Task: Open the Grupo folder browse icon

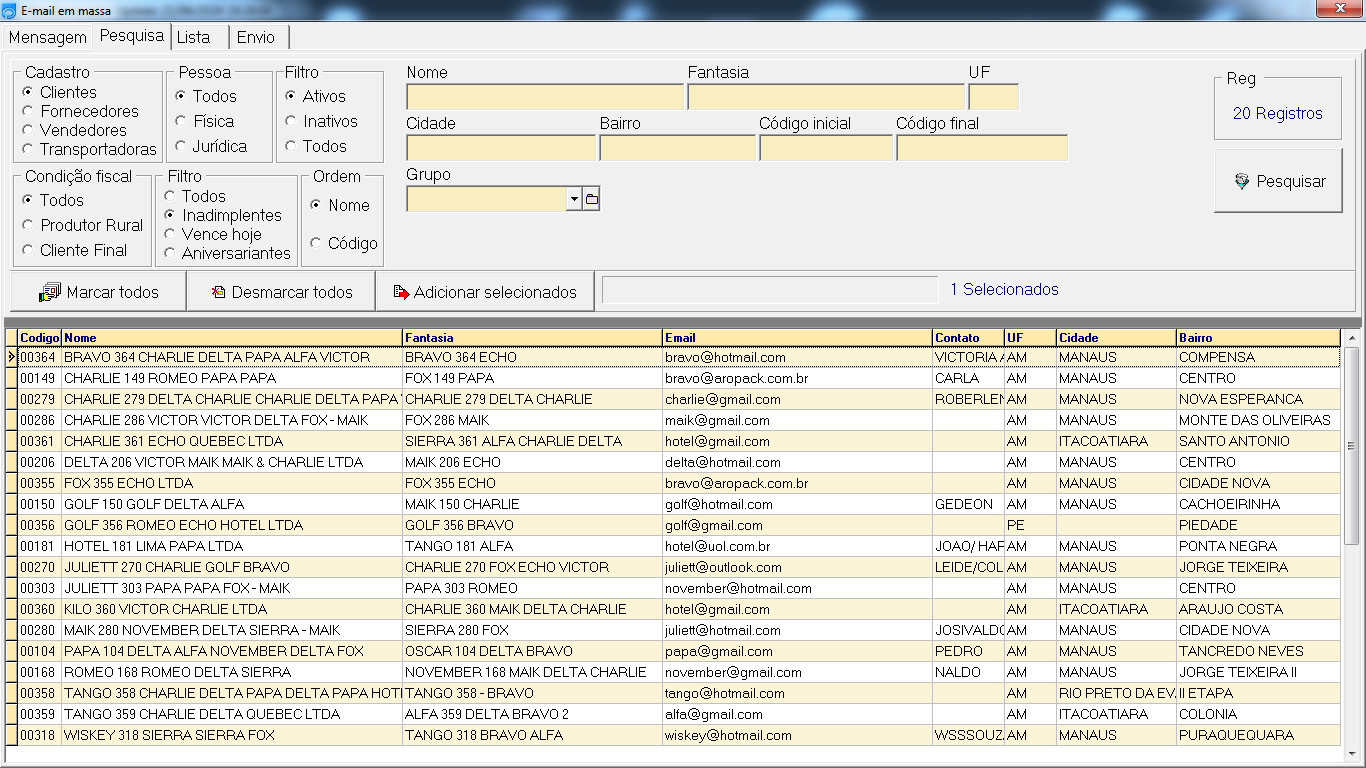Action: [592, 199]
